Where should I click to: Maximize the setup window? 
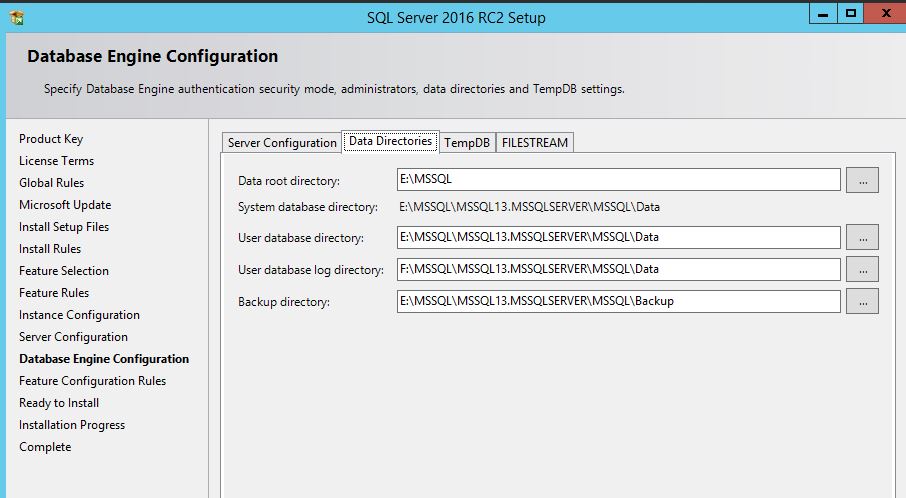click(x=850, y=13)
